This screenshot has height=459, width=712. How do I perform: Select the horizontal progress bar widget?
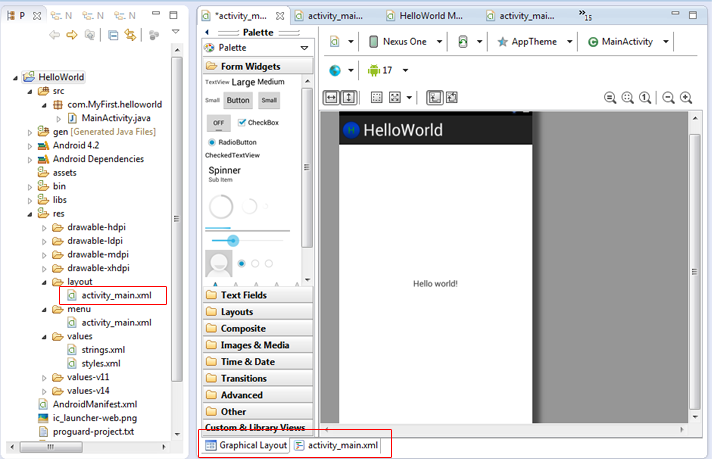(x=247, y=229)
